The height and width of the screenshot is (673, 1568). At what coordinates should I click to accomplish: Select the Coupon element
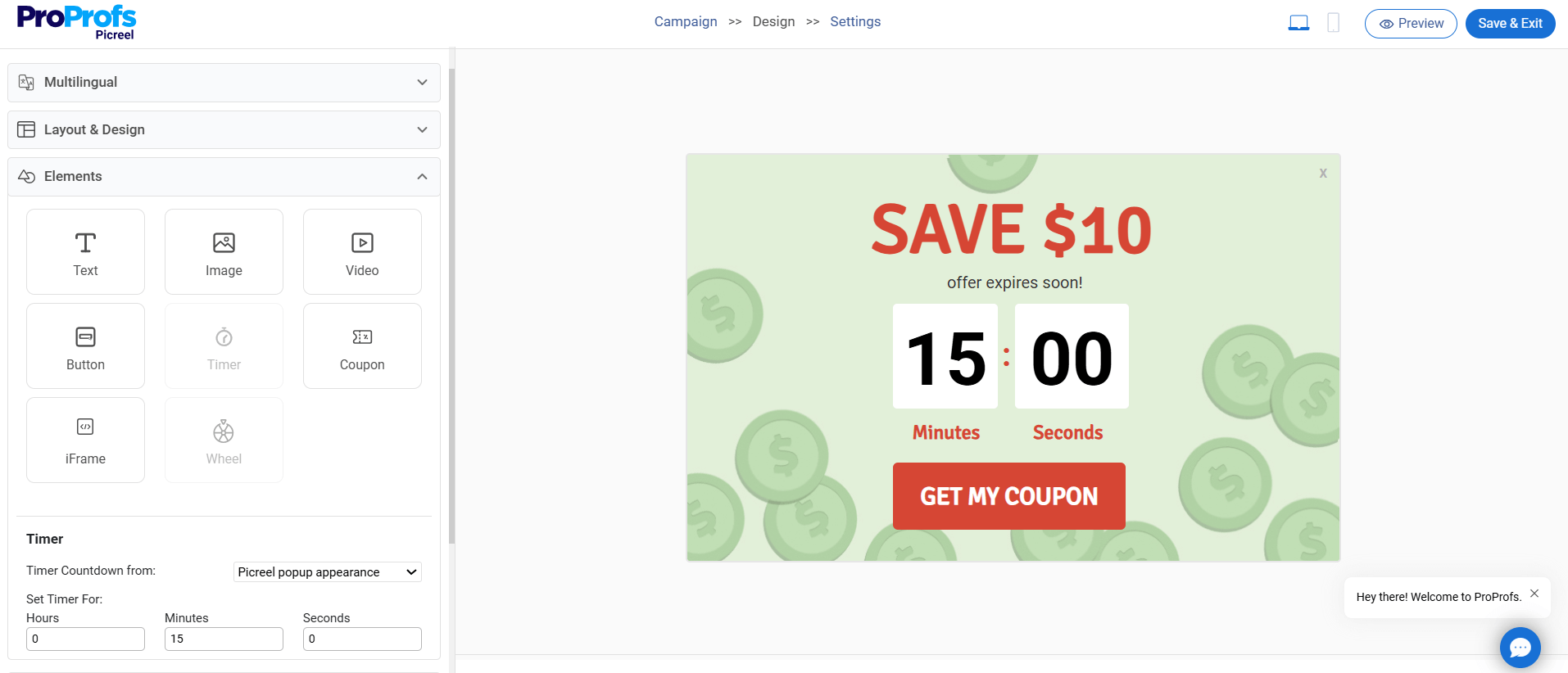pyautogui.click(x=361, y=346)
